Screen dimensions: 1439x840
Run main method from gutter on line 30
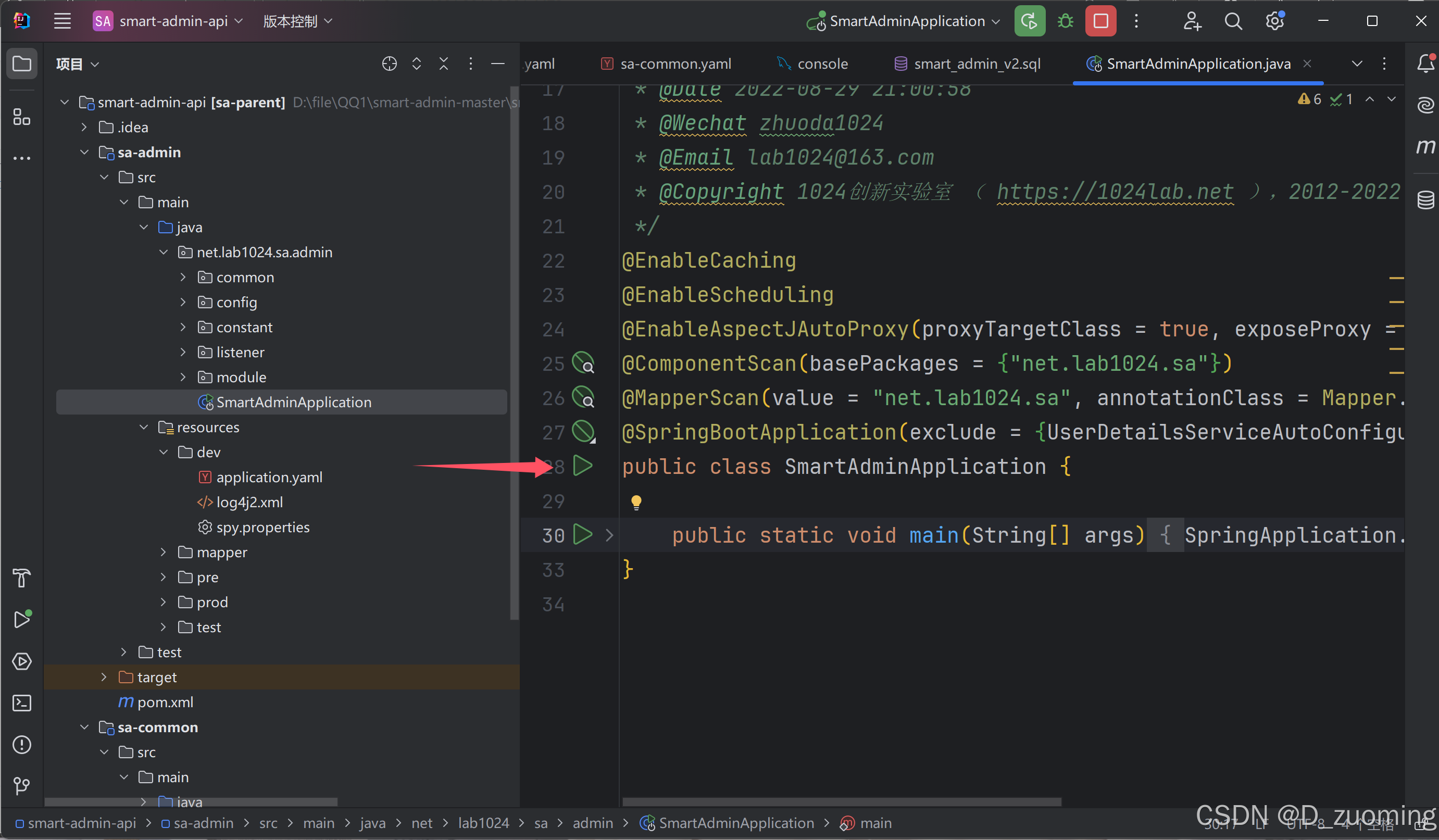pos(583,535)
